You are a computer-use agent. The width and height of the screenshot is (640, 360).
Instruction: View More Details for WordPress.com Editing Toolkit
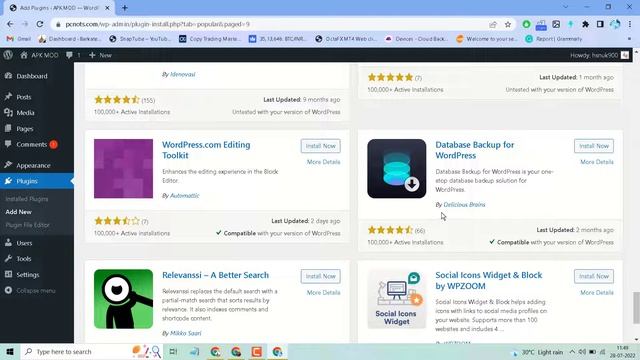point(323,162)
